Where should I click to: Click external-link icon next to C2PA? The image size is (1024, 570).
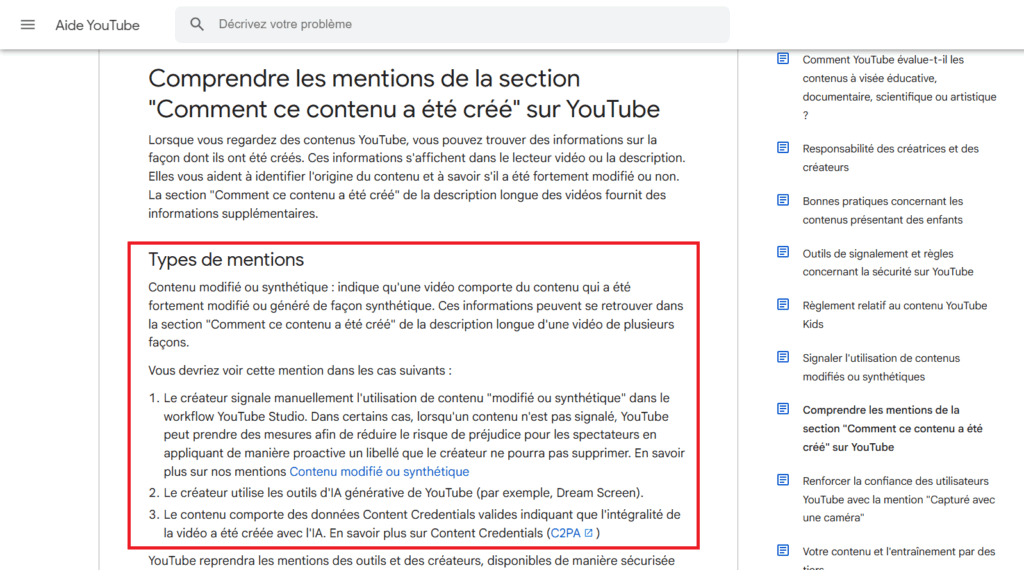(x=588, y=533)
